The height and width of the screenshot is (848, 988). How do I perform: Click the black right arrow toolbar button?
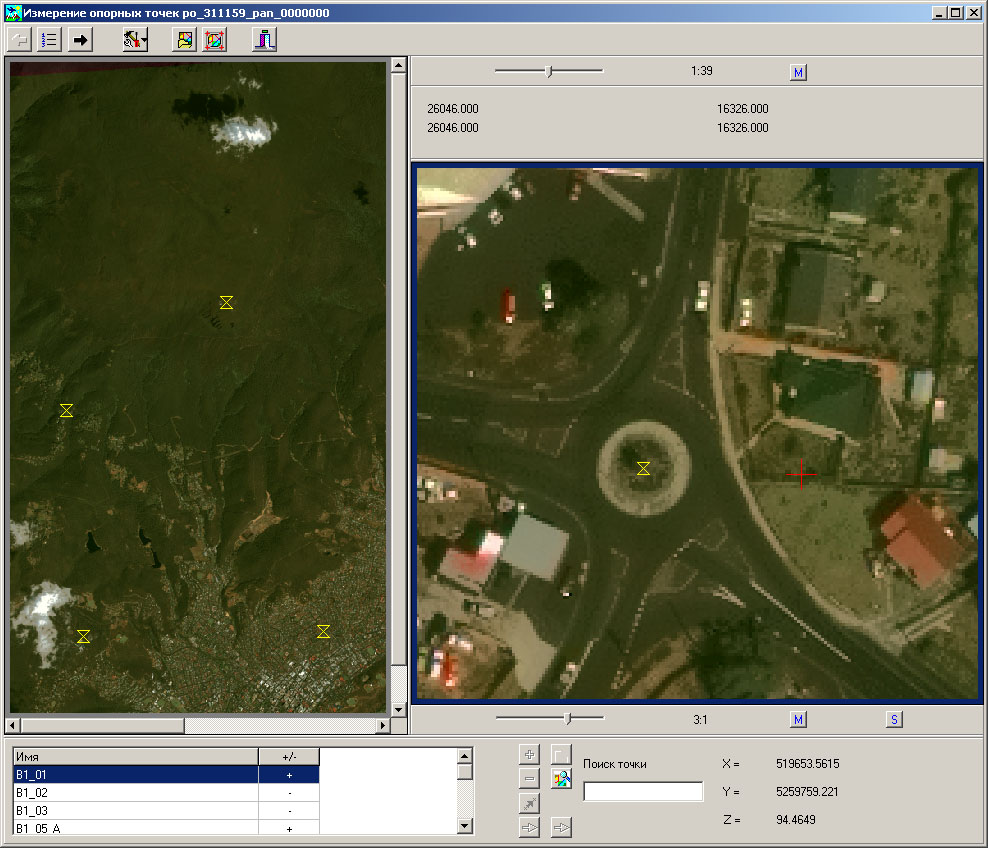[x=81, y=40]
